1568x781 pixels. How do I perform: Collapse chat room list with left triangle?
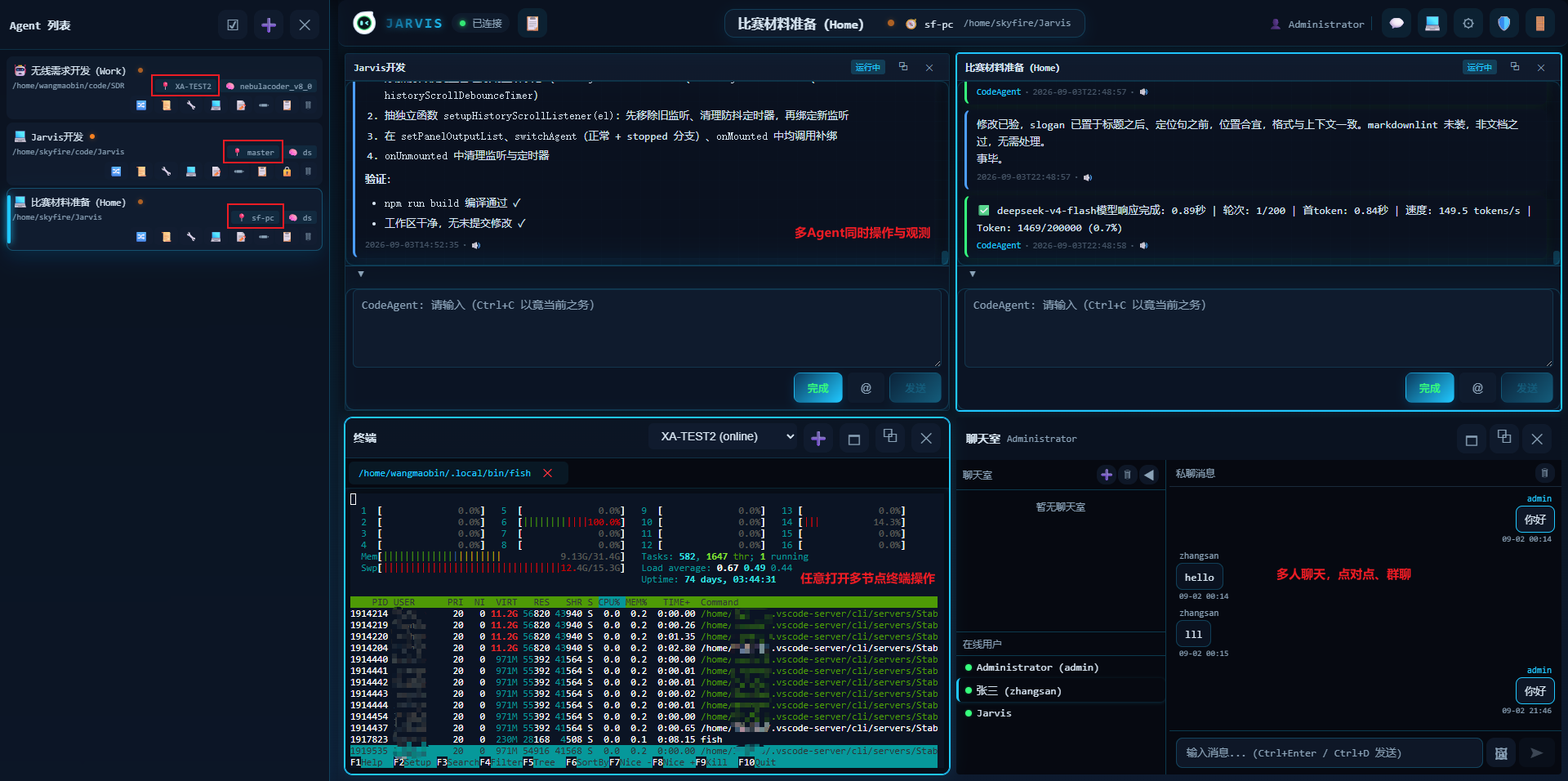point(1149,475)
